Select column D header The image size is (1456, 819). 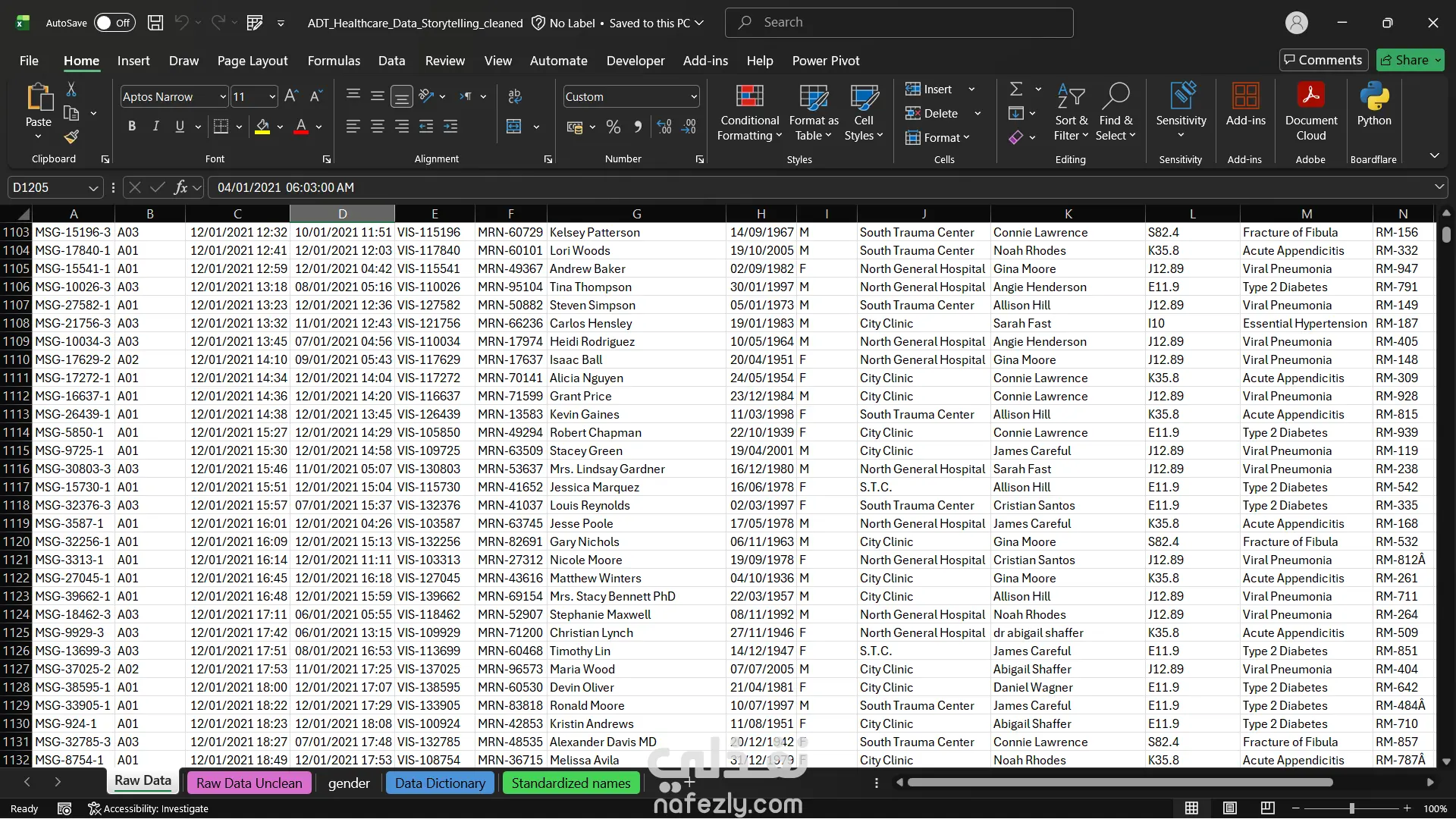(x=343, y=214)
